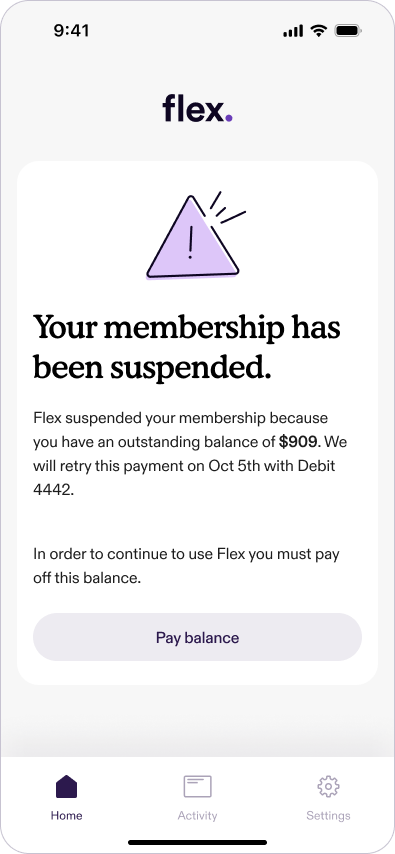Tap the home indicator bar at bottom

[197, 842]
